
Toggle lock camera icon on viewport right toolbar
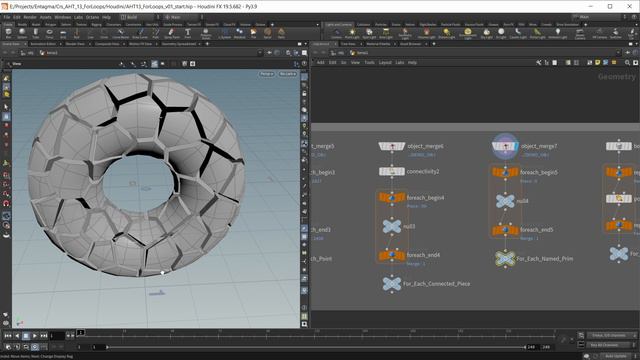pyautogui.click(x=304, y=93)
